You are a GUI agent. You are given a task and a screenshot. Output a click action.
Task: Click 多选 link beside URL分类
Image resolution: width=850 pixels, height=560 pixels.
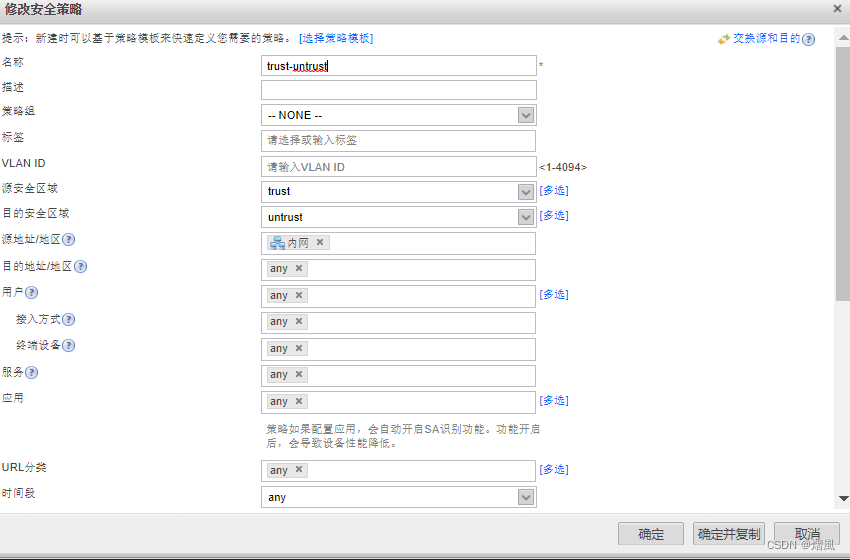(554, 469)
